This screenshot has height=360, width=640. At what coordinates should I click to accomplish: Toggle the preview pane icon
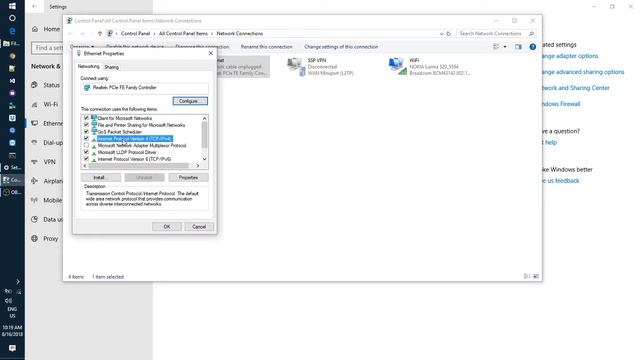tap(518, 47)
